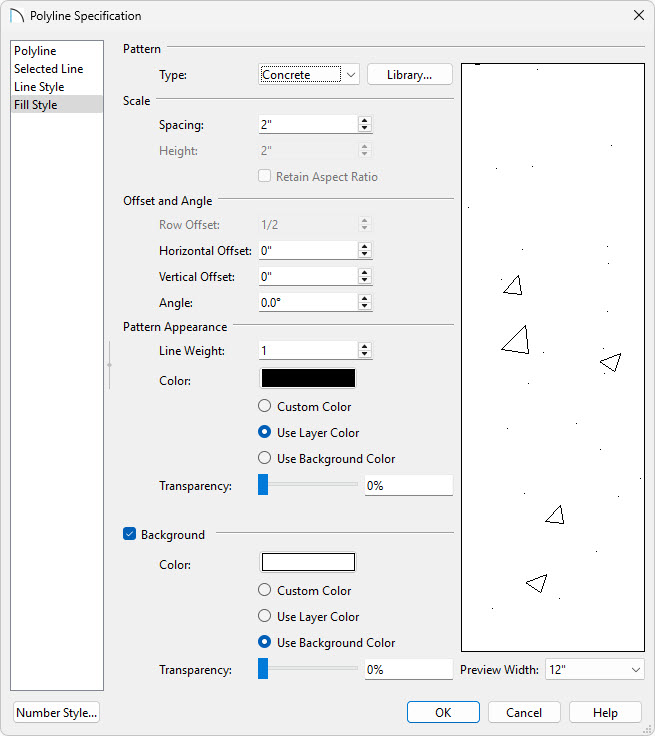This screenshot has height=736, width=655.
Task: Click the sidebar panel splitter handle
Action: (x=109, y=365)
